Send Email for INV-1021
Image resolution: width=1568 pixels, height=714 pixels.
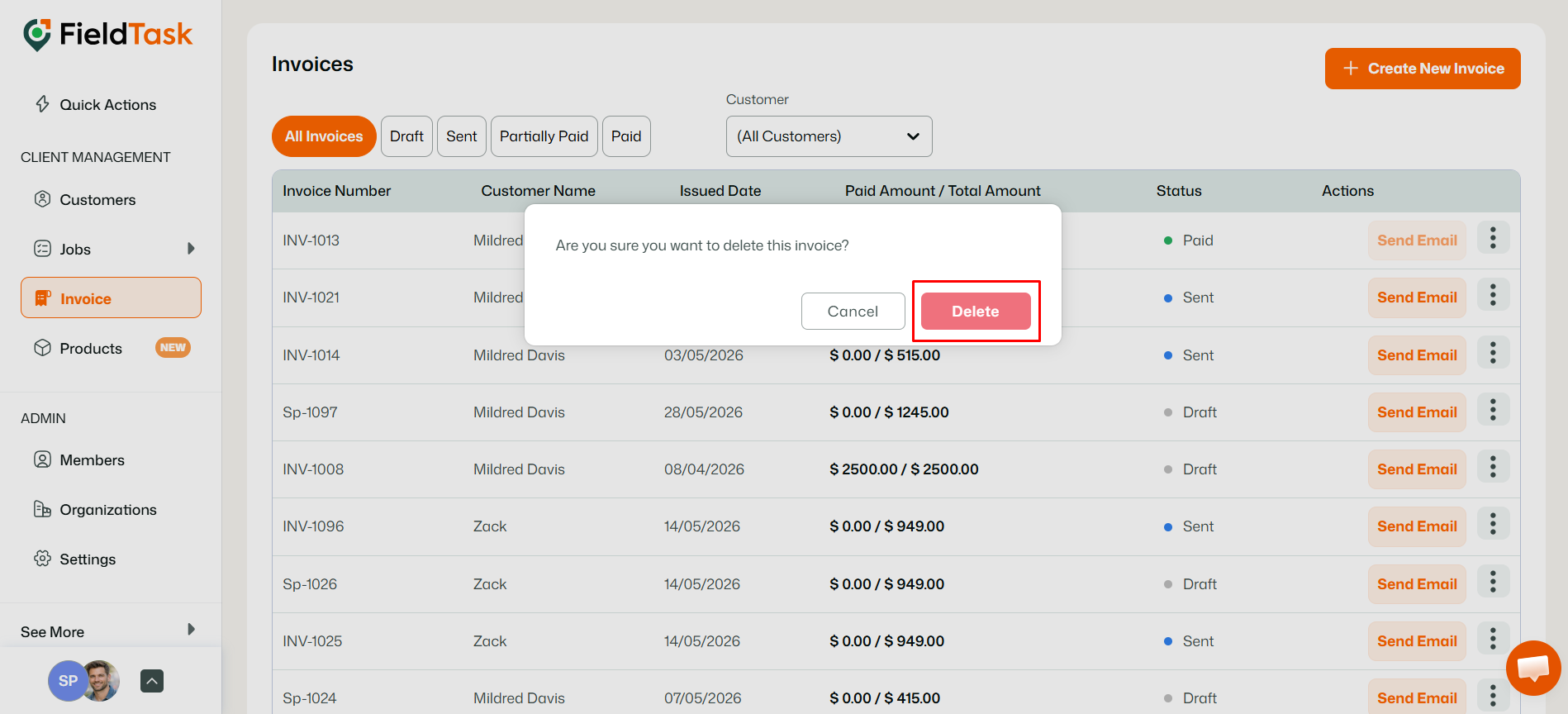(x=1417, y=297)
